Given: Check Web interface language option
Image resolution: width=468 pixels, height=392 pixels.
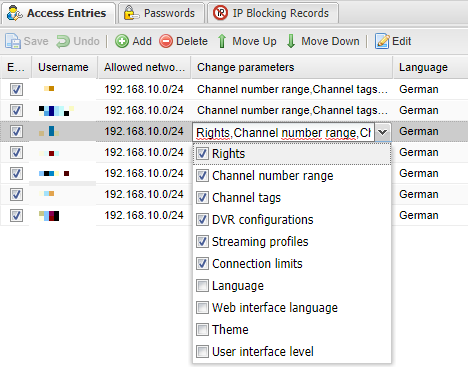Looking at the screenshot, I should tap(202, 308).
